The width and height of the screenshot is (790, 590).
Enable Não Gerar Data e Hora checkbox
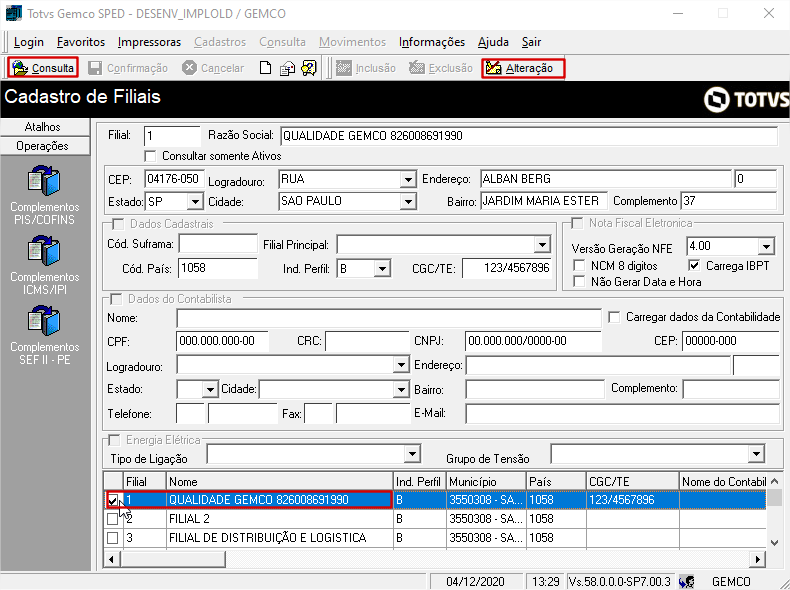[x=579, y=282]
